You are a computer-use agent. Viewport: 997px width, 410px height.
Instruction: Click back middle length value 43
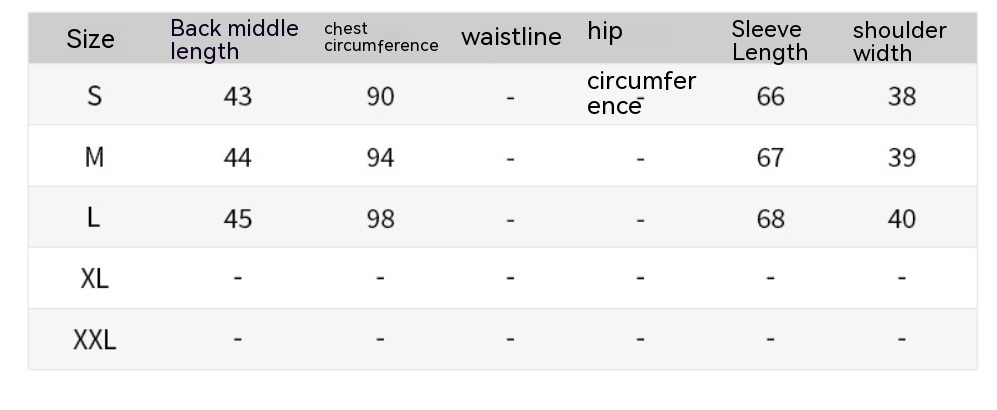[238, 96]
